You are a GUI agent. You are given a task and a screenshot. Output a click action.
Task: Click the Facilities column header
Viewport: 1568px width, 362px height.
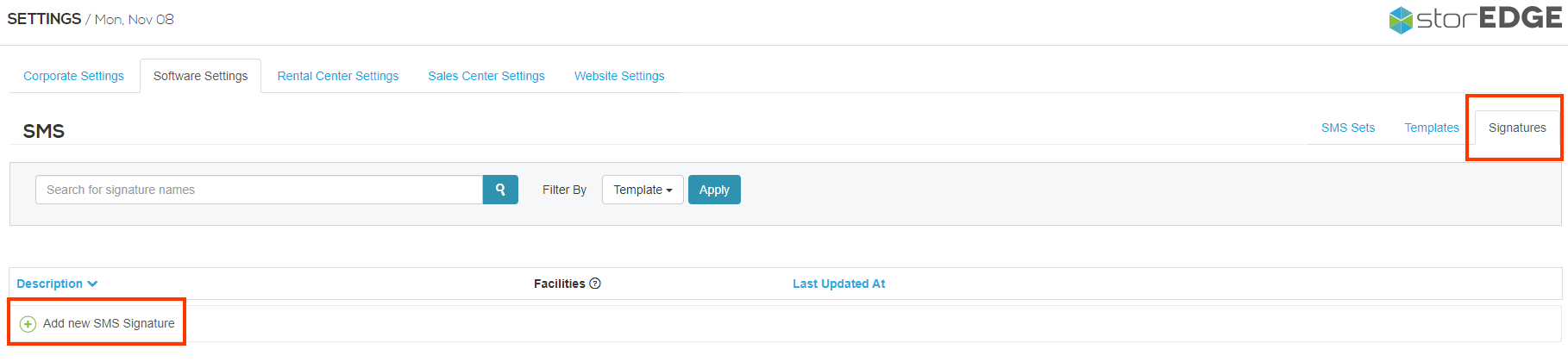pos(559,284)
